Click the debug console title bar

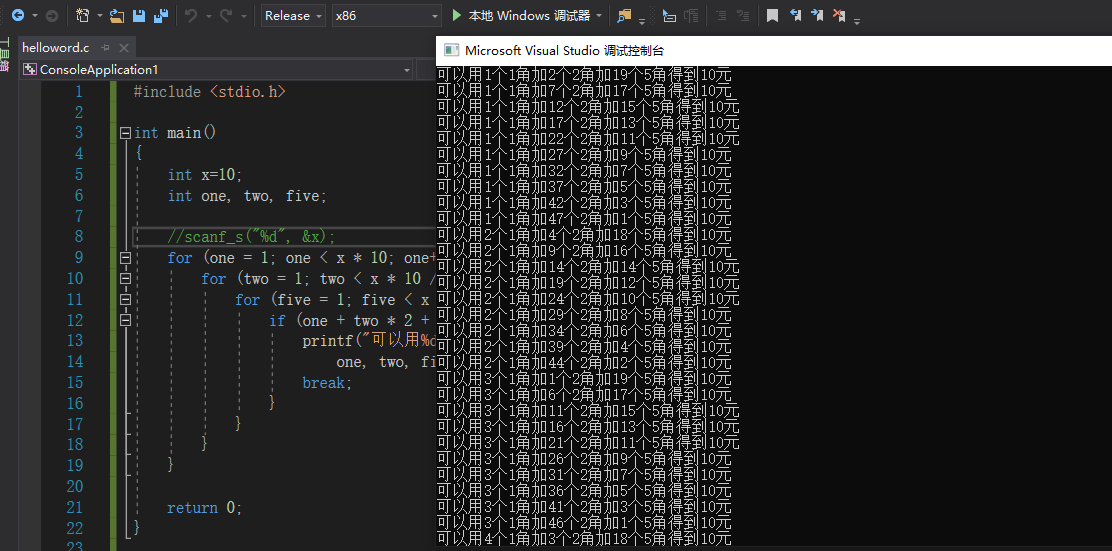click(x=774, y=50)
